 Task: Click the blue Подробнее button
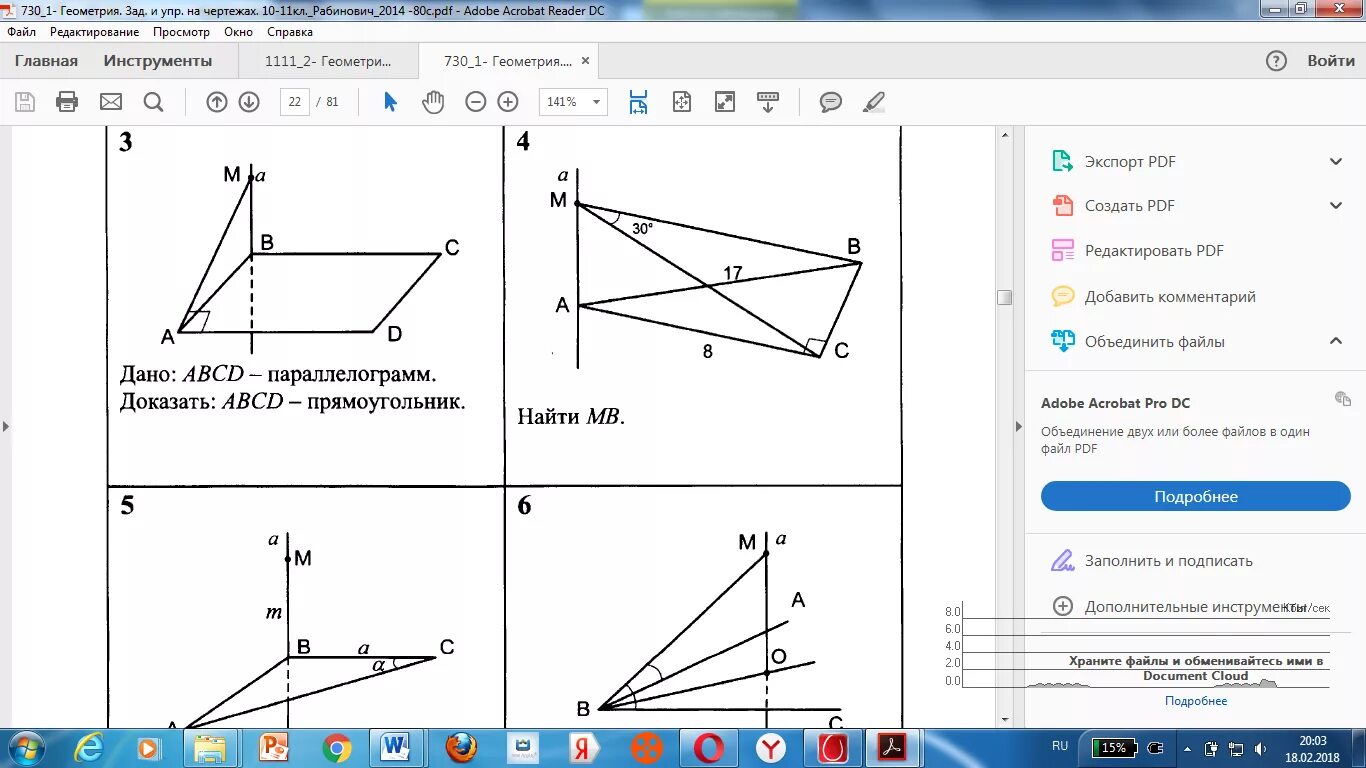point(1195,496)
